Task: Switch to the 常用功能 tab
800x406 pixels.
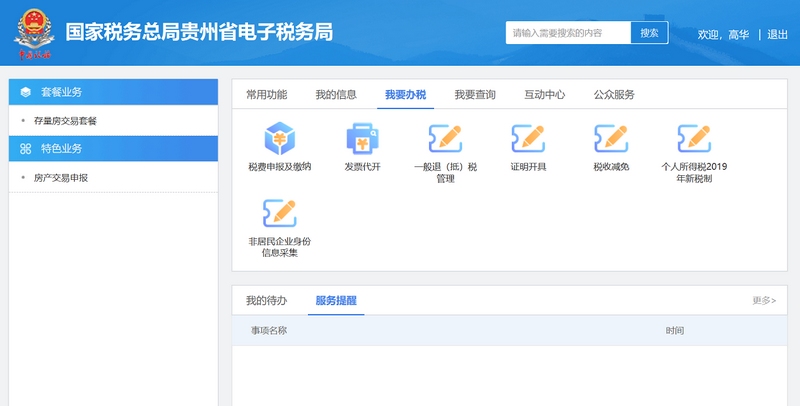Action: 266,94
